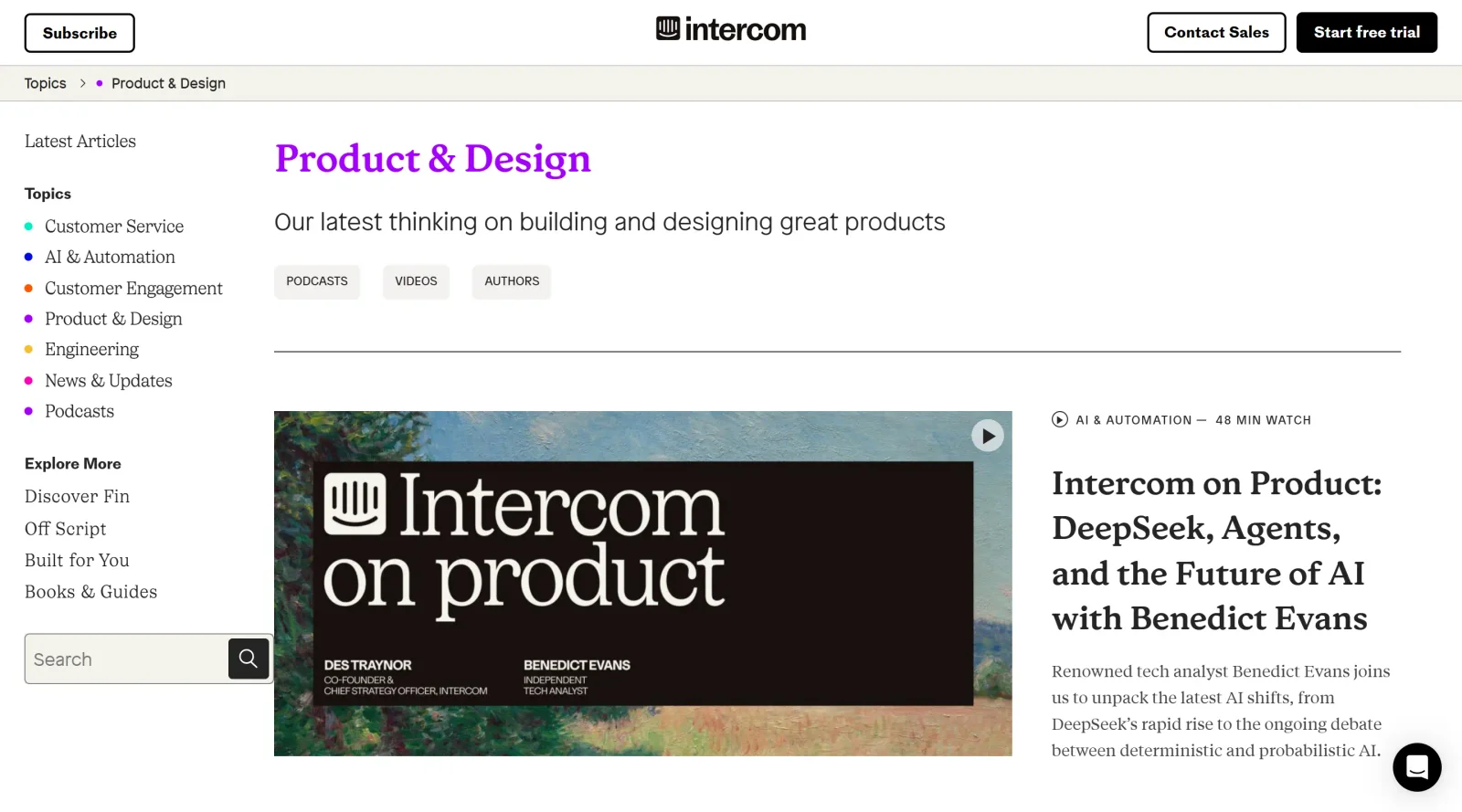The width and height of the screenshot is (1462, 812).
Task: Click the purple dot beside Product & Design topic
Action: (x=28, y=319)
